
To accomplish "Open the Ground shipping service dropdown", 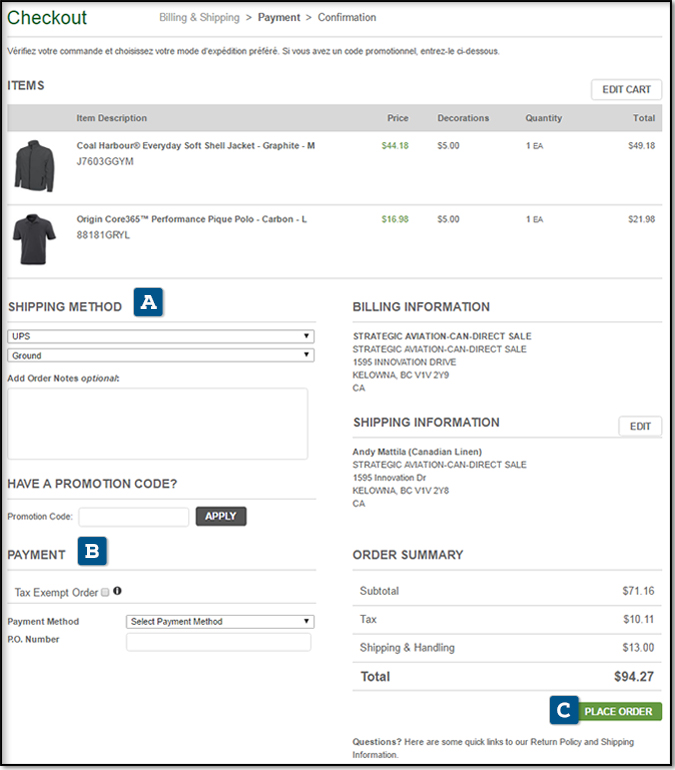I will tap(160, 355).
